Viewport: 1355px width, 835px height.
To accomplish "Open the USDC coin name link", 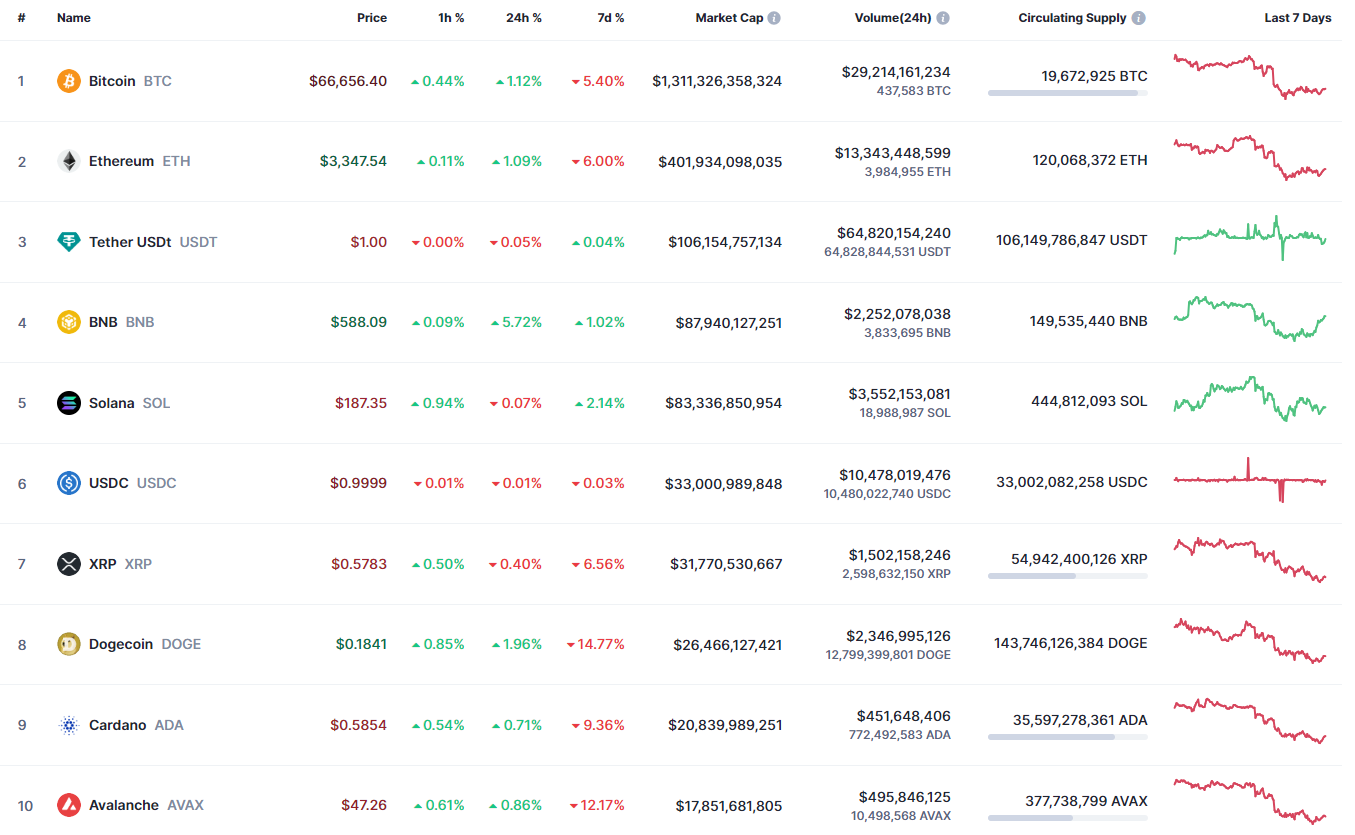I will tap(108, 483).
